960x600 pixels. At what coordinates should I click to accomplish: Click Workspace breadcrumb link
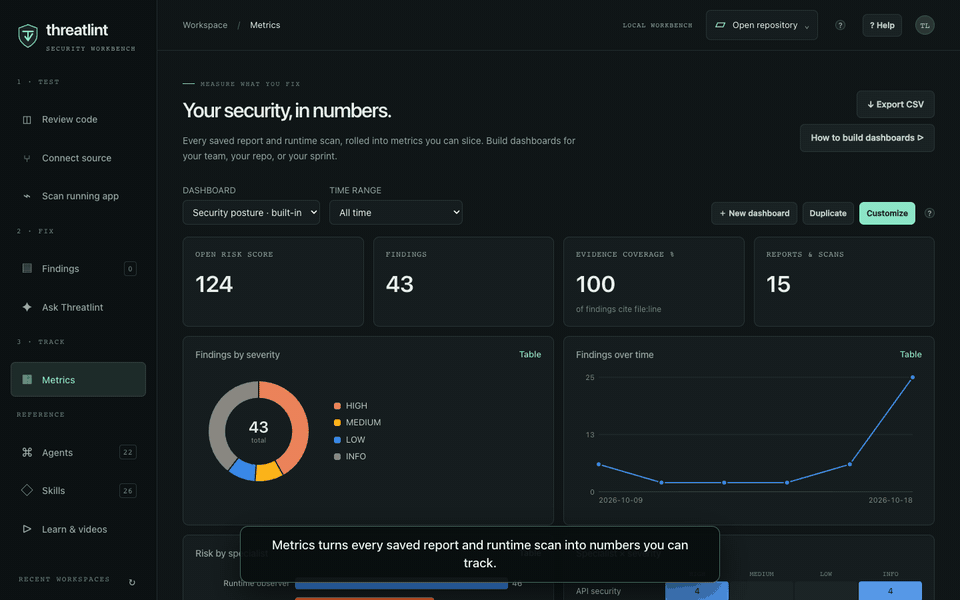205,25
